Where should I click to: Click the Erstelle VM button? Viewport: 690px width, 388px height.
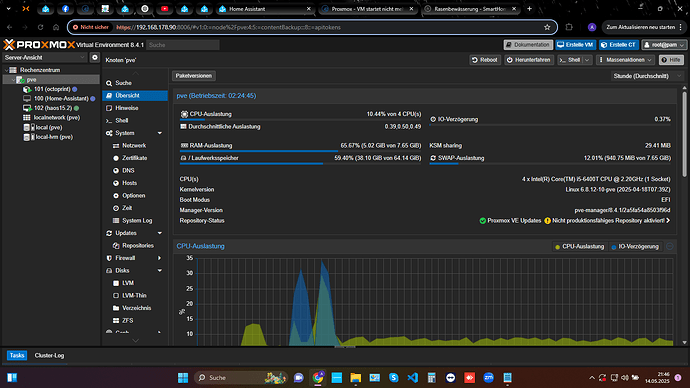point(575,45)
